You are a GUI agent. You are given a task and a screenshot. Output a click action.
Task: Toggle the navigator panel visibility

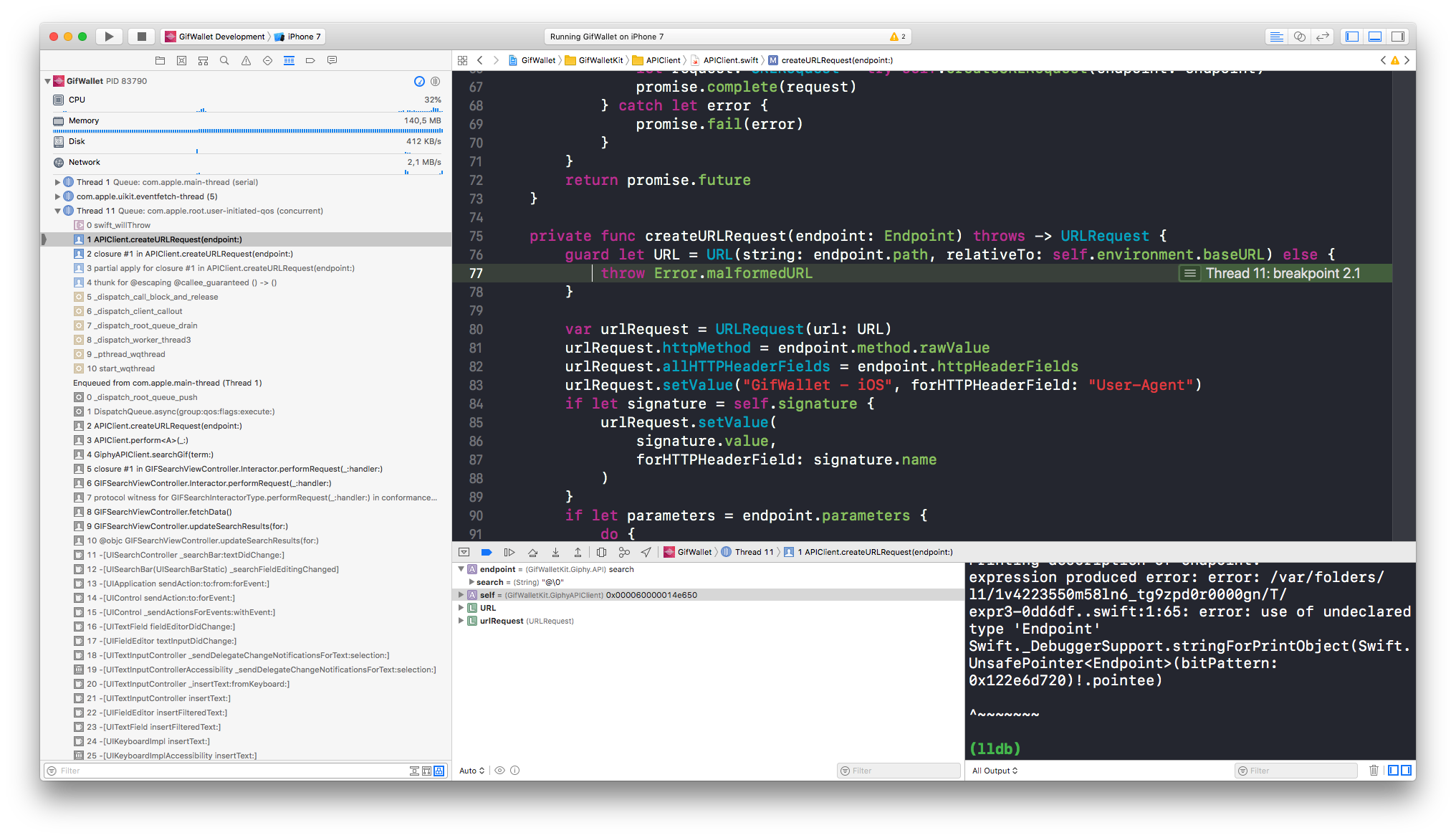coord(1352,37)
